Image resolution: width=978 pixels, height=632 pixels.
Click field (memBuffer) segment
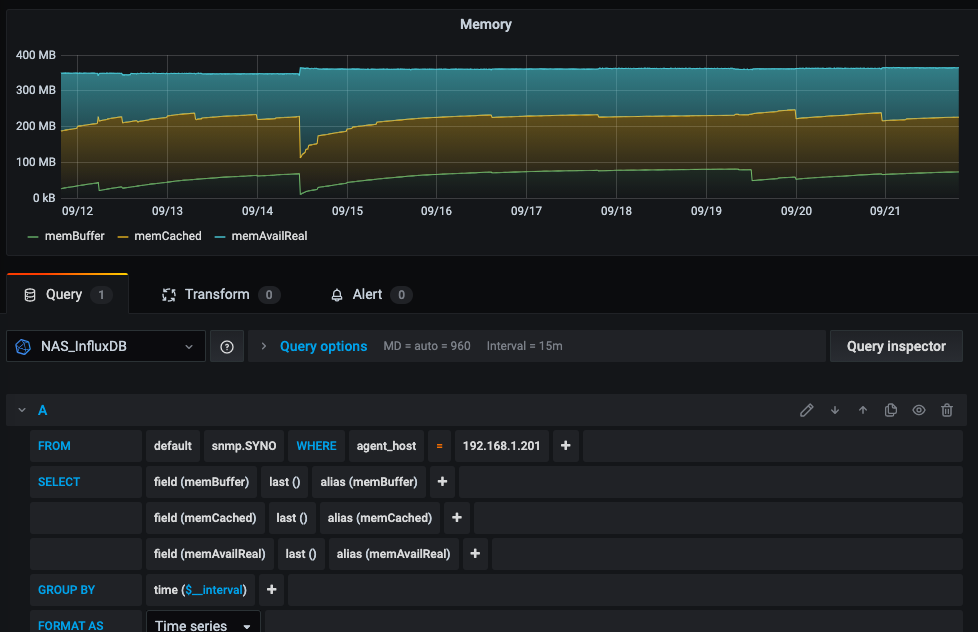point(201,482)
